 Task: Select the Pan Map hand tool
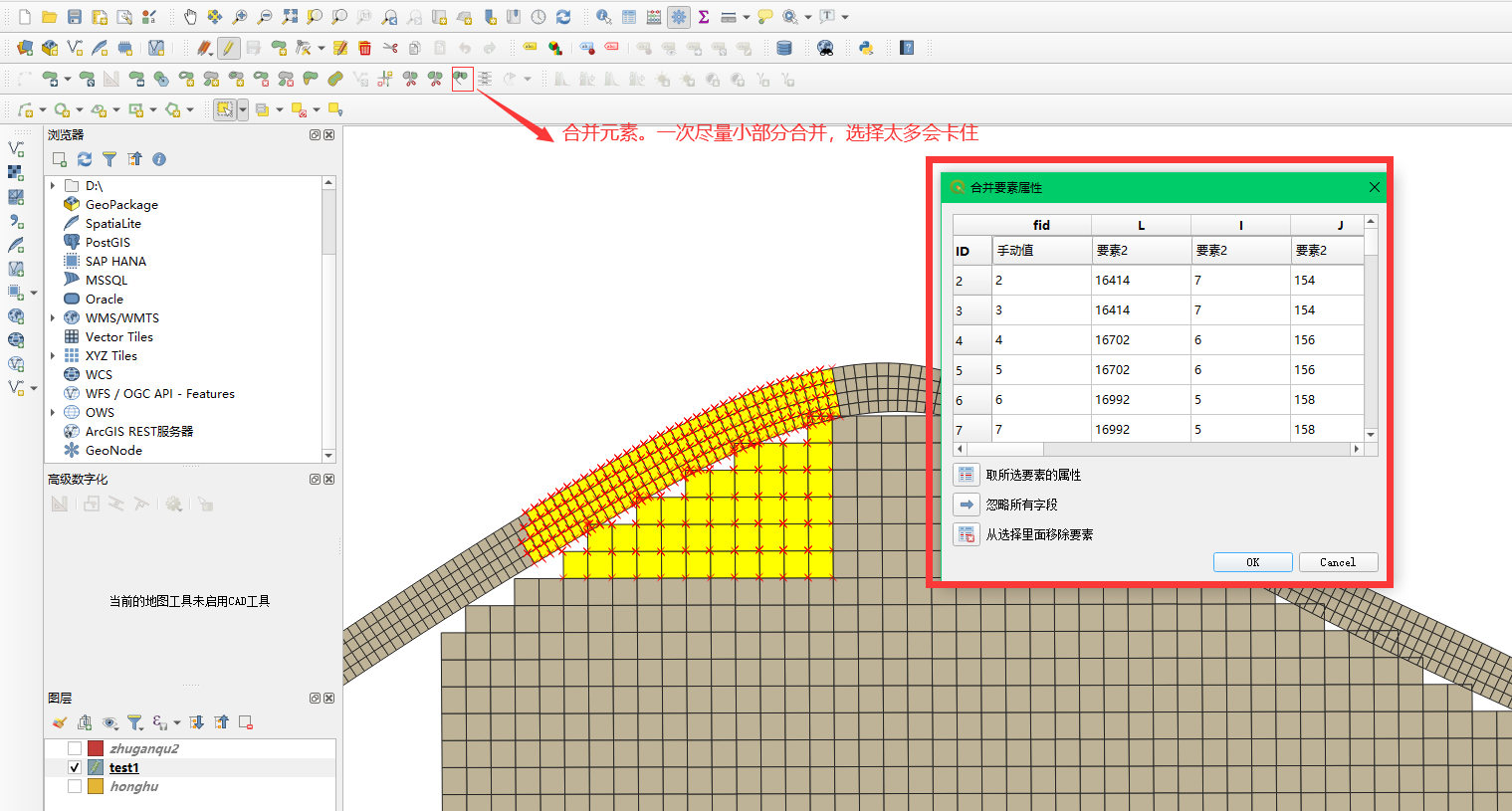pos(190,17)
